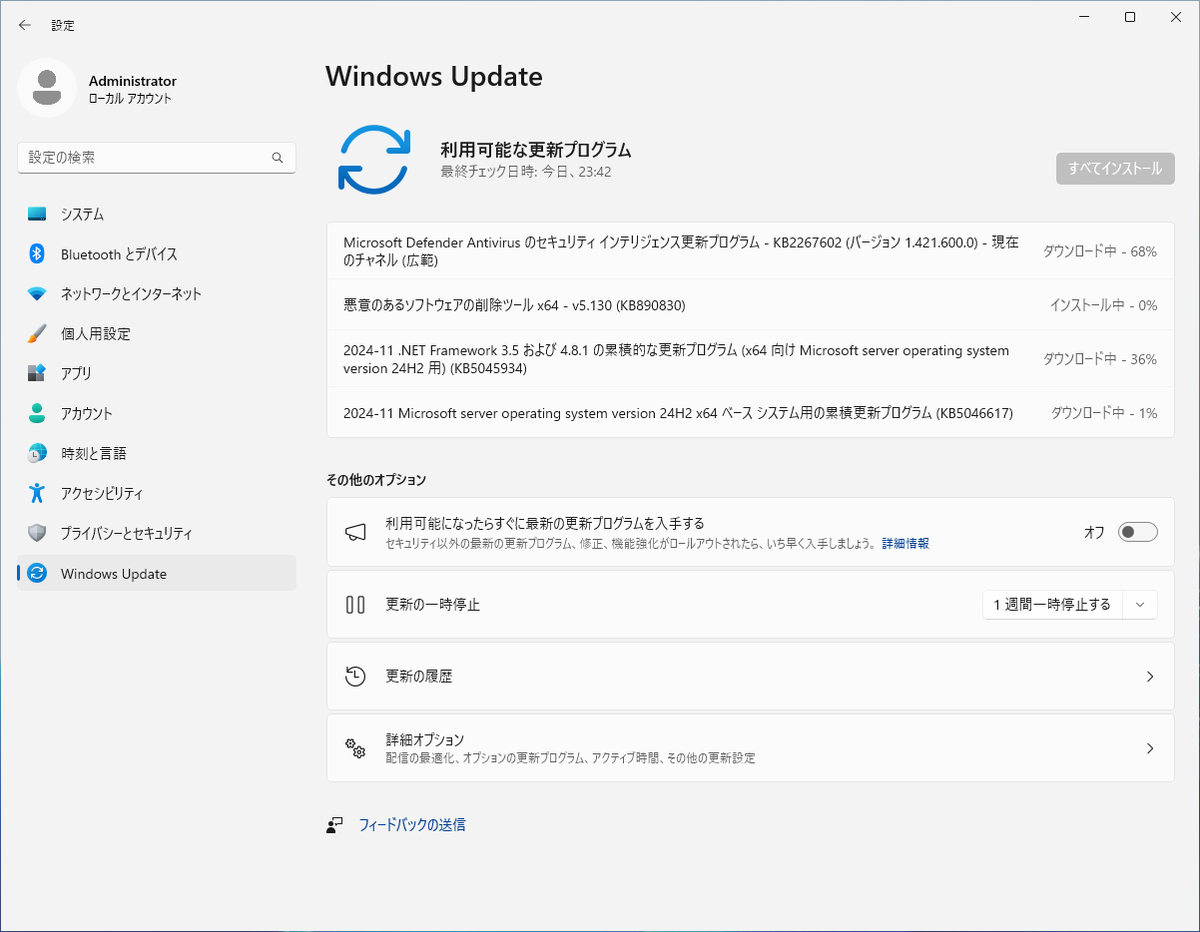Screen dimensions: 1200x932
Task: Click the 利用可能な更新プログラム heading
Action: (x=536, y=150)
